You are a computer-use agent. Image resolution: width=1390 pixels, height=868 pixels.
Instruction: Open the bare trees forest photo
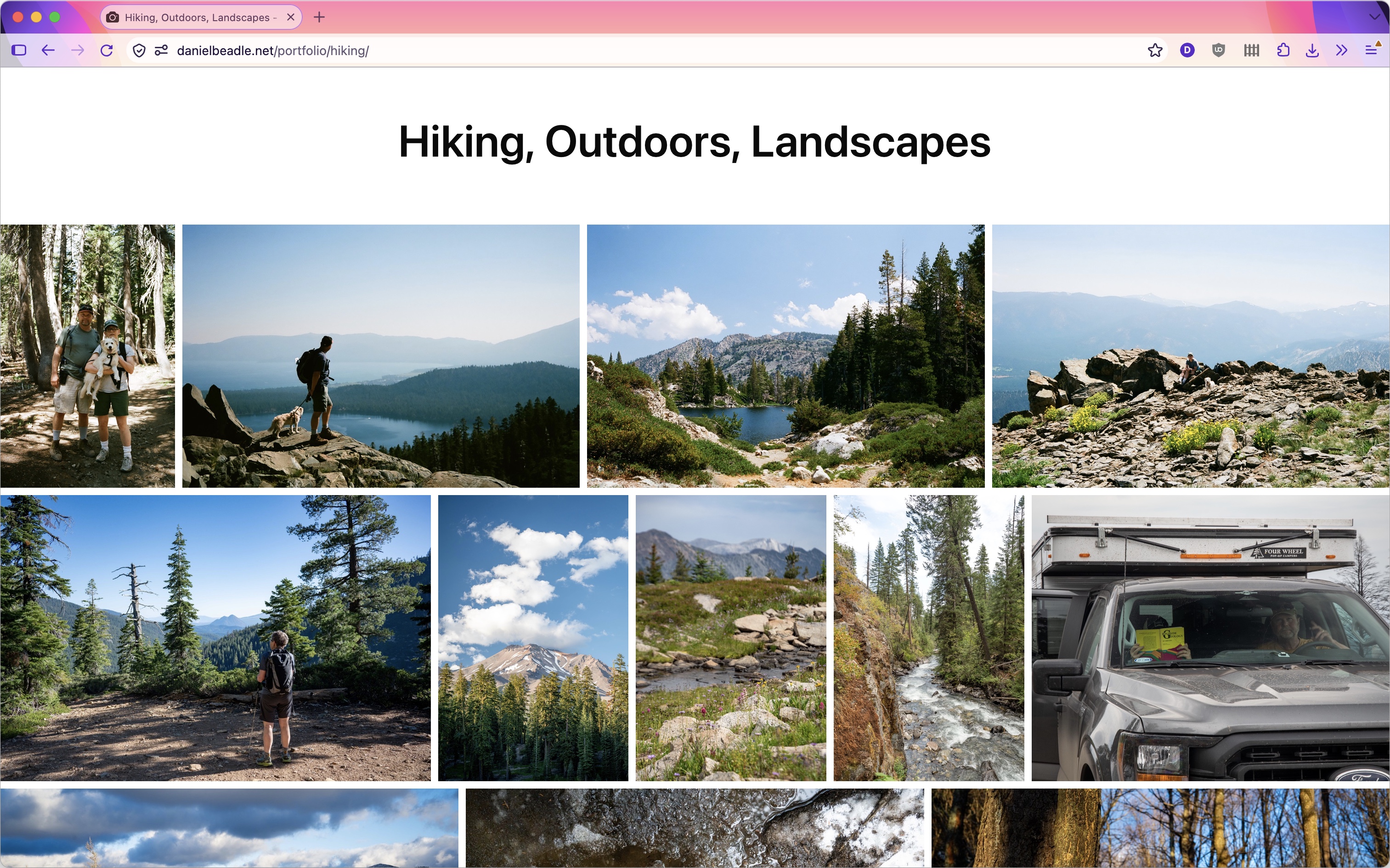point(1160,828)
